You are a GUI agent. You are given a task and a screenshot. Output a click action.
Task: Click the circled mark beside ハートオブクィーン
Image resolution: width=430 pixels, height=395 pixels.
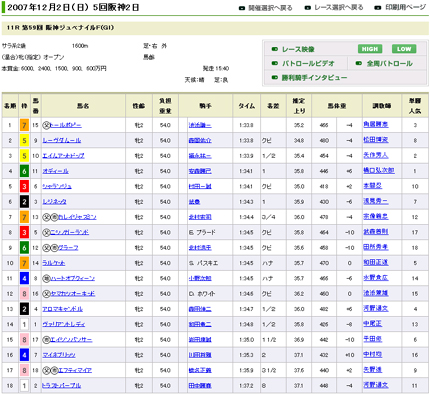(x=46, y=279)
